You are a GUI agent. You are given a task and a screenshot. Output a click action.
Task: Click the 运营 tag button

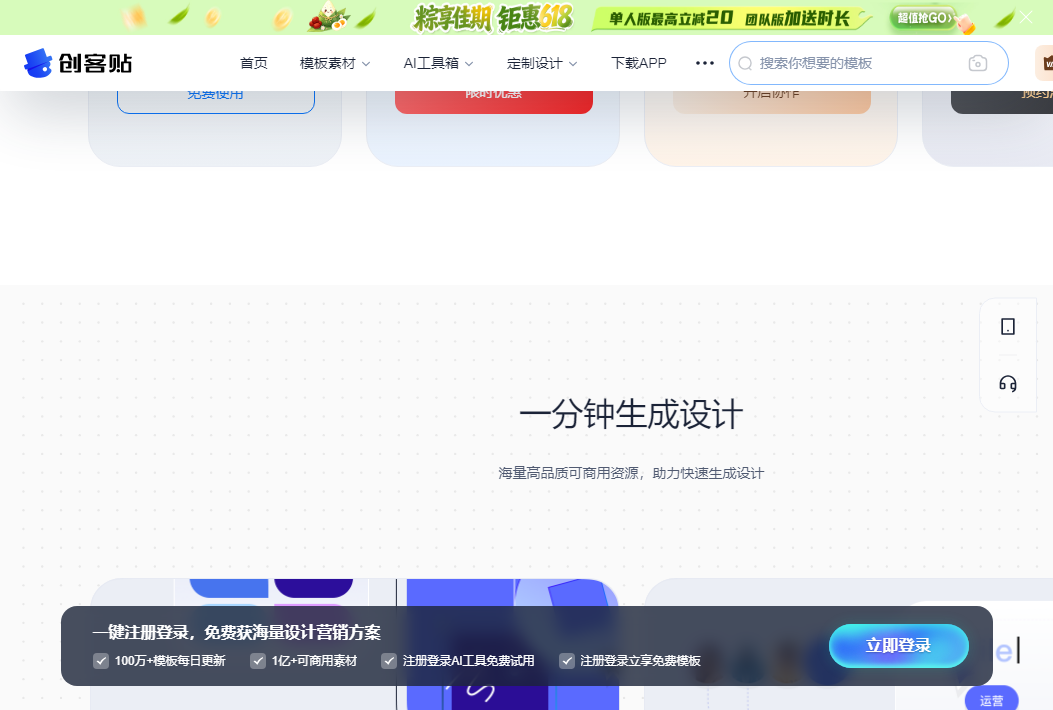tap(991, 699)
